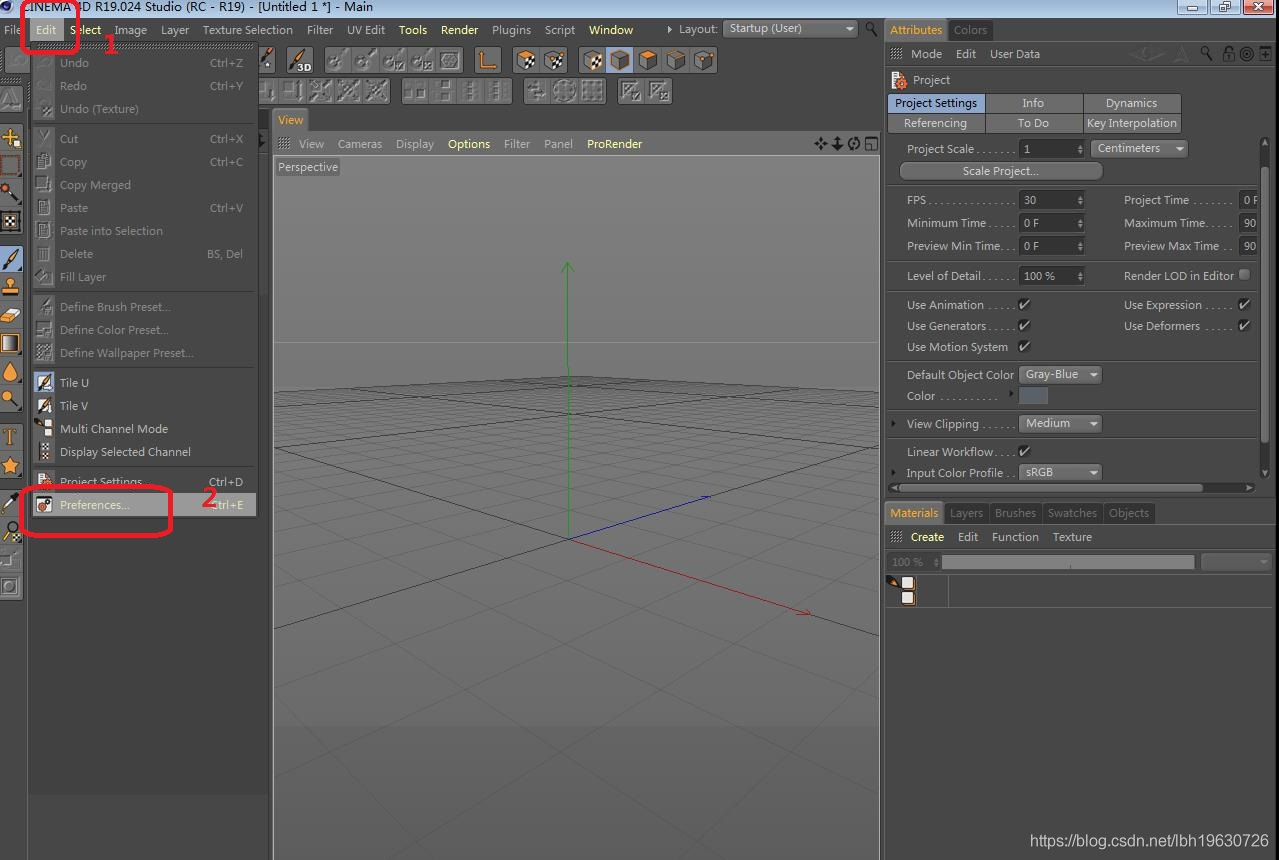Click the Scale Project button
The width and height of the screenshot is (1279, 860).
tap(1000, 171)
